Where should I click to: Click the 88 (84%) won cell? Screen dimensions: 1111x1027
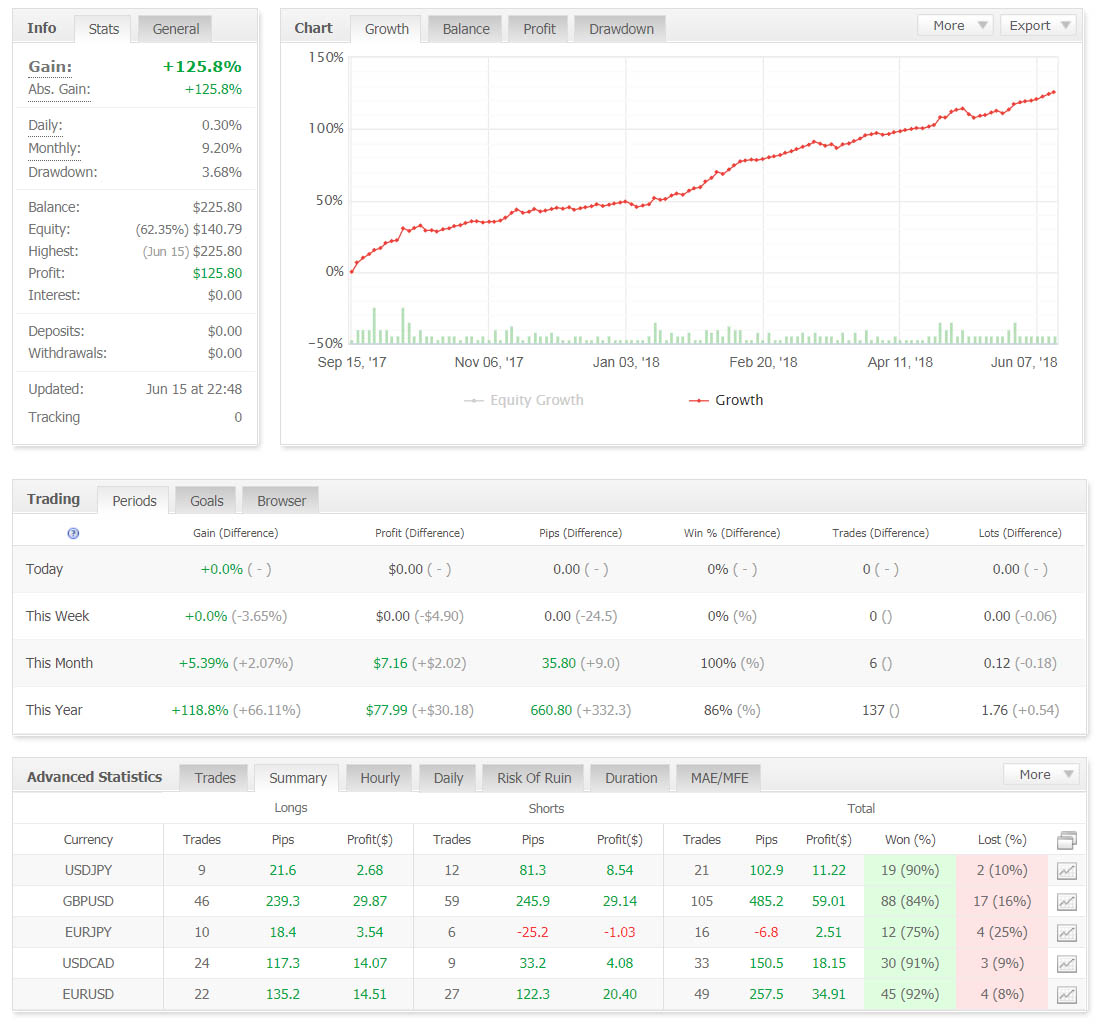pos(910,902)
